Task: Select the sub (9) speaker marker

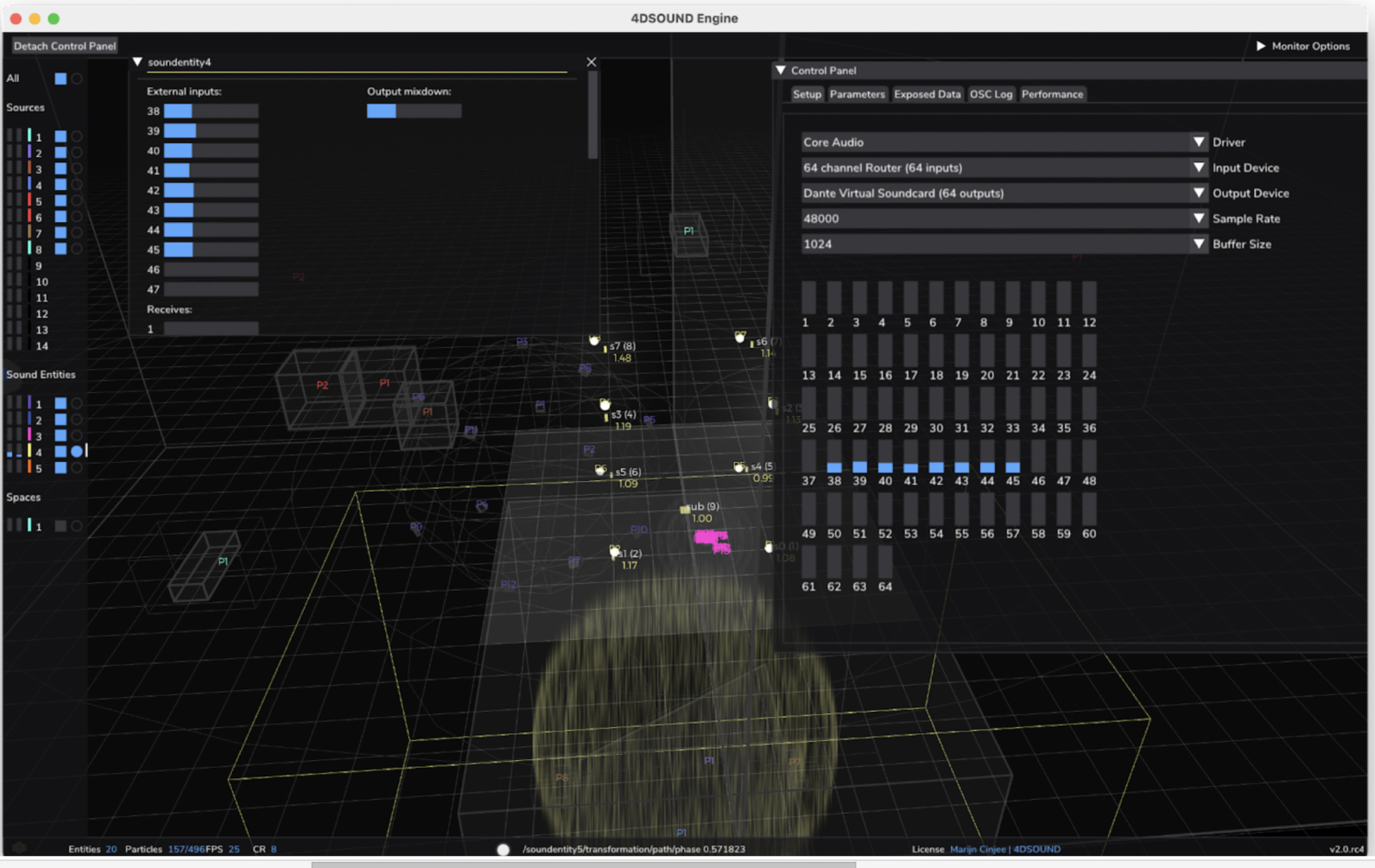Action: 685,509
